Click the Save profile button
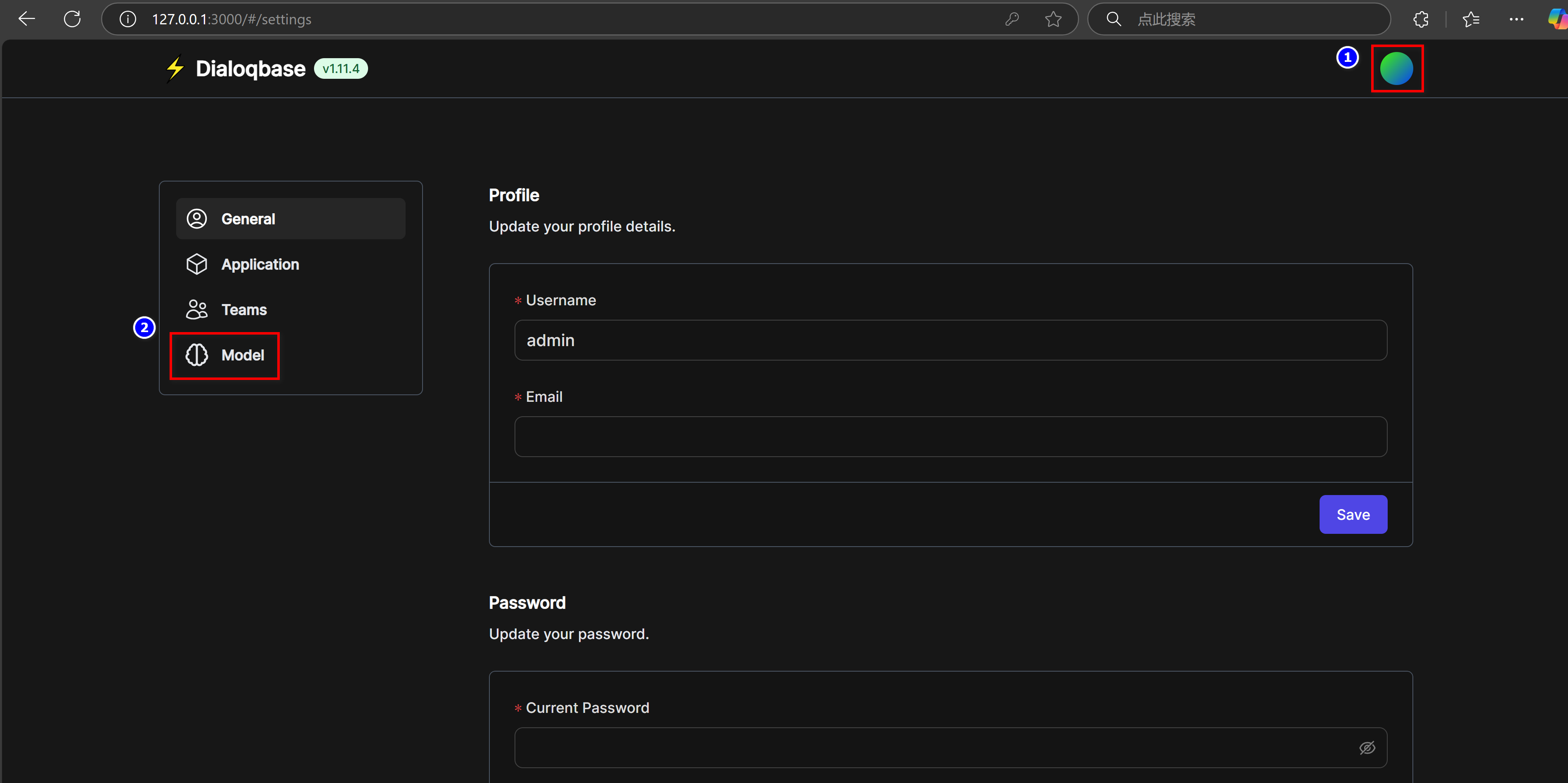Viewport: 1568px width, 783px height. click(1353, 514)
